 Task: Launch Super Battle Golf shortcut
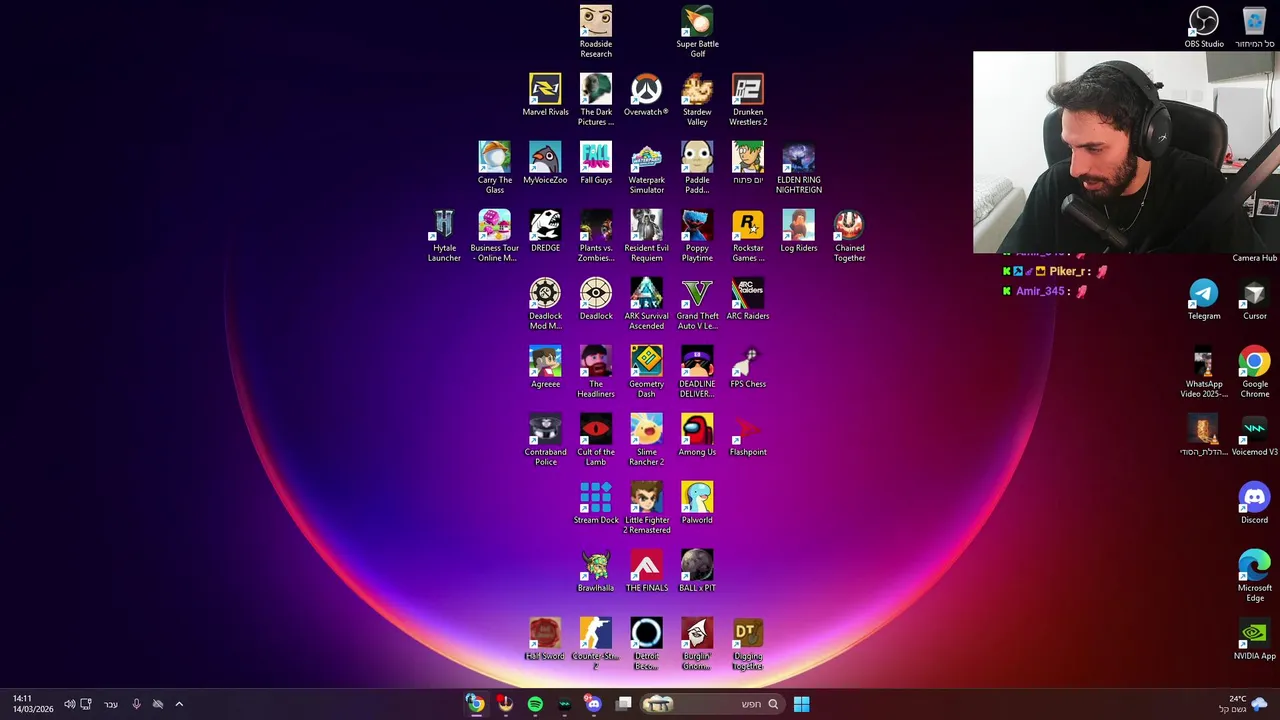[x=697, y=31]
